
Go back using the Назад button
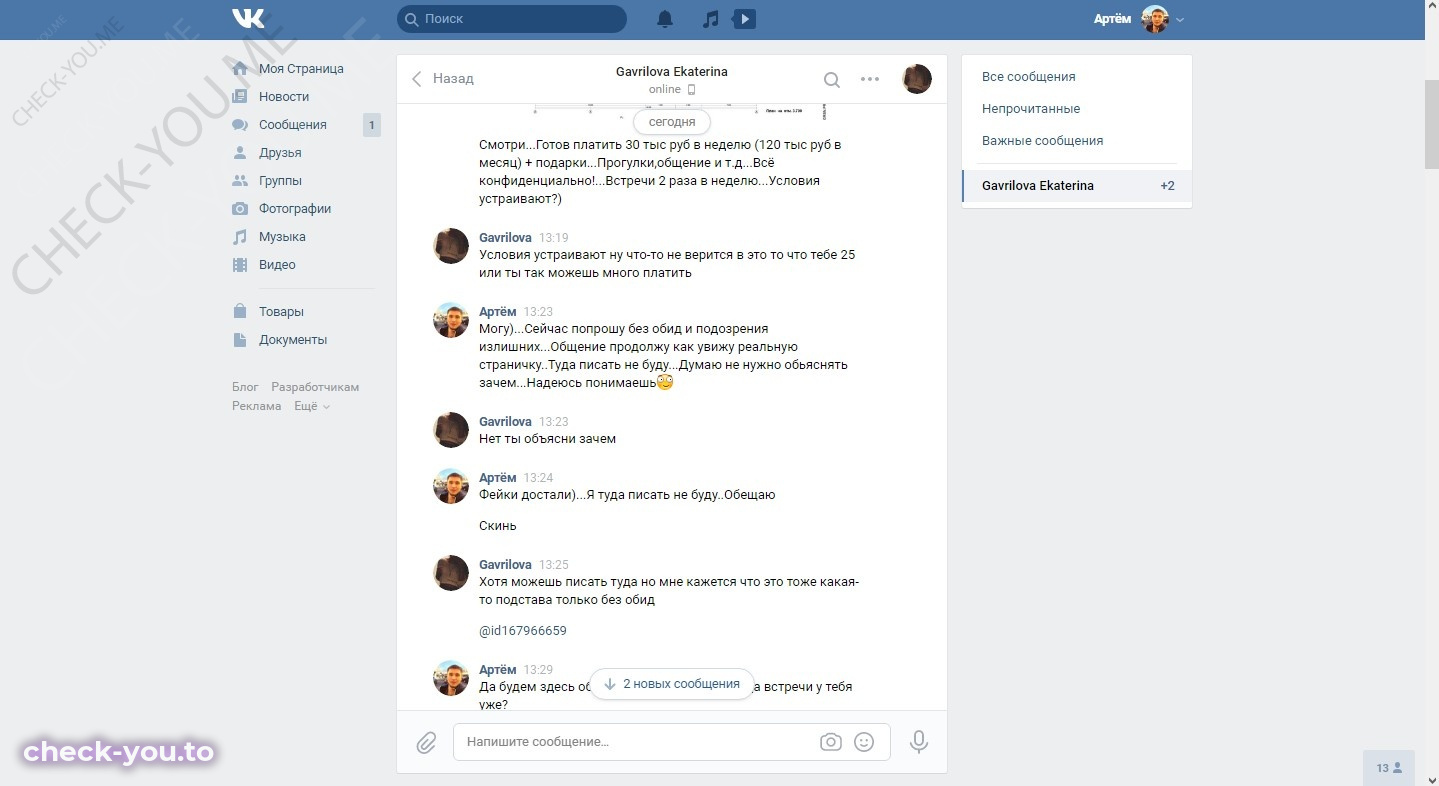[442, 78]
